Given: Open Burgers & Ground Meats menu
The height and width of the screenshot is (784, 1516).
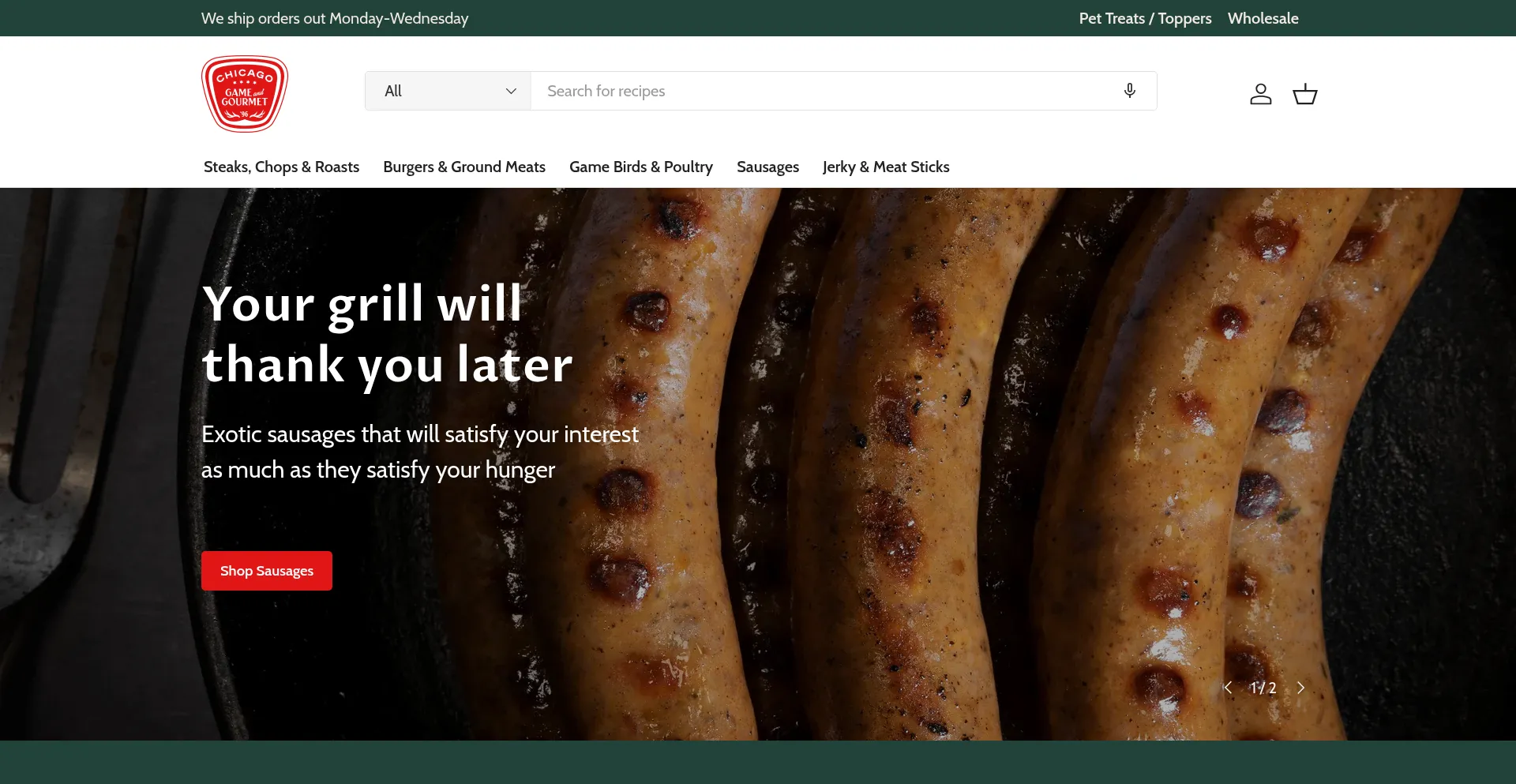Looking at the screenshot, I should click(464, 167).
